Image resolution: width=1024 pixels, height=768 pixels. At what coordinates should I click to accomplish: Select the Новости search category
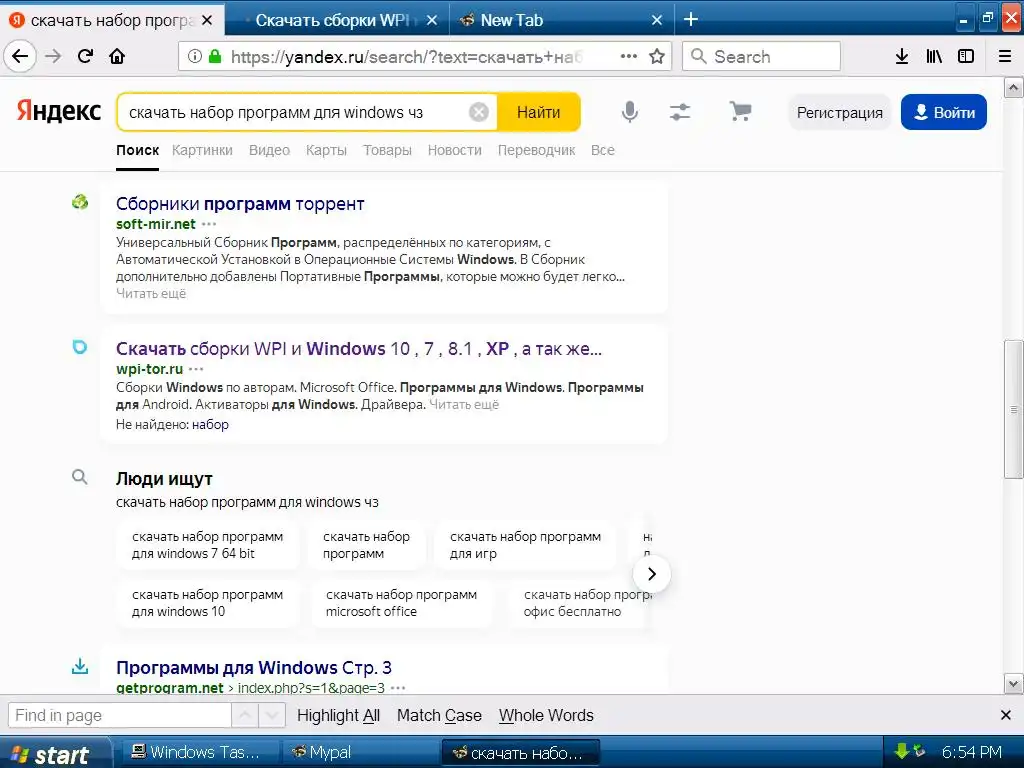(455, 150)
